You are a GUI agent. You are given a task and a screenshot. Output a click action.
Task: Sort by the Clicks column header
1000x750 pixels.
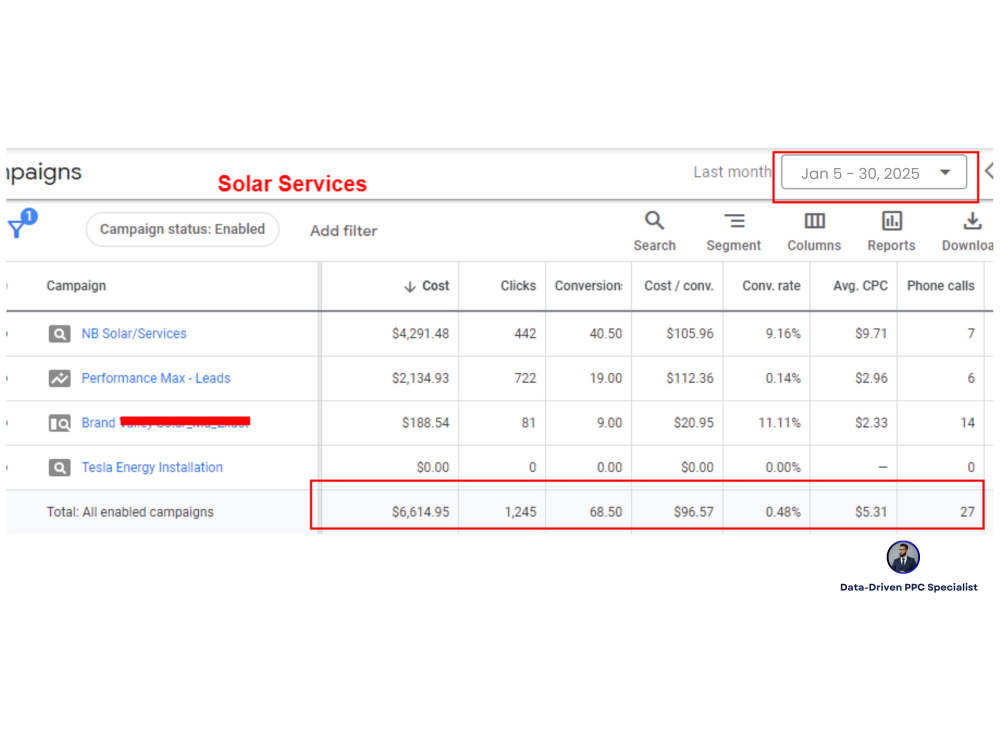pos(518,286)
